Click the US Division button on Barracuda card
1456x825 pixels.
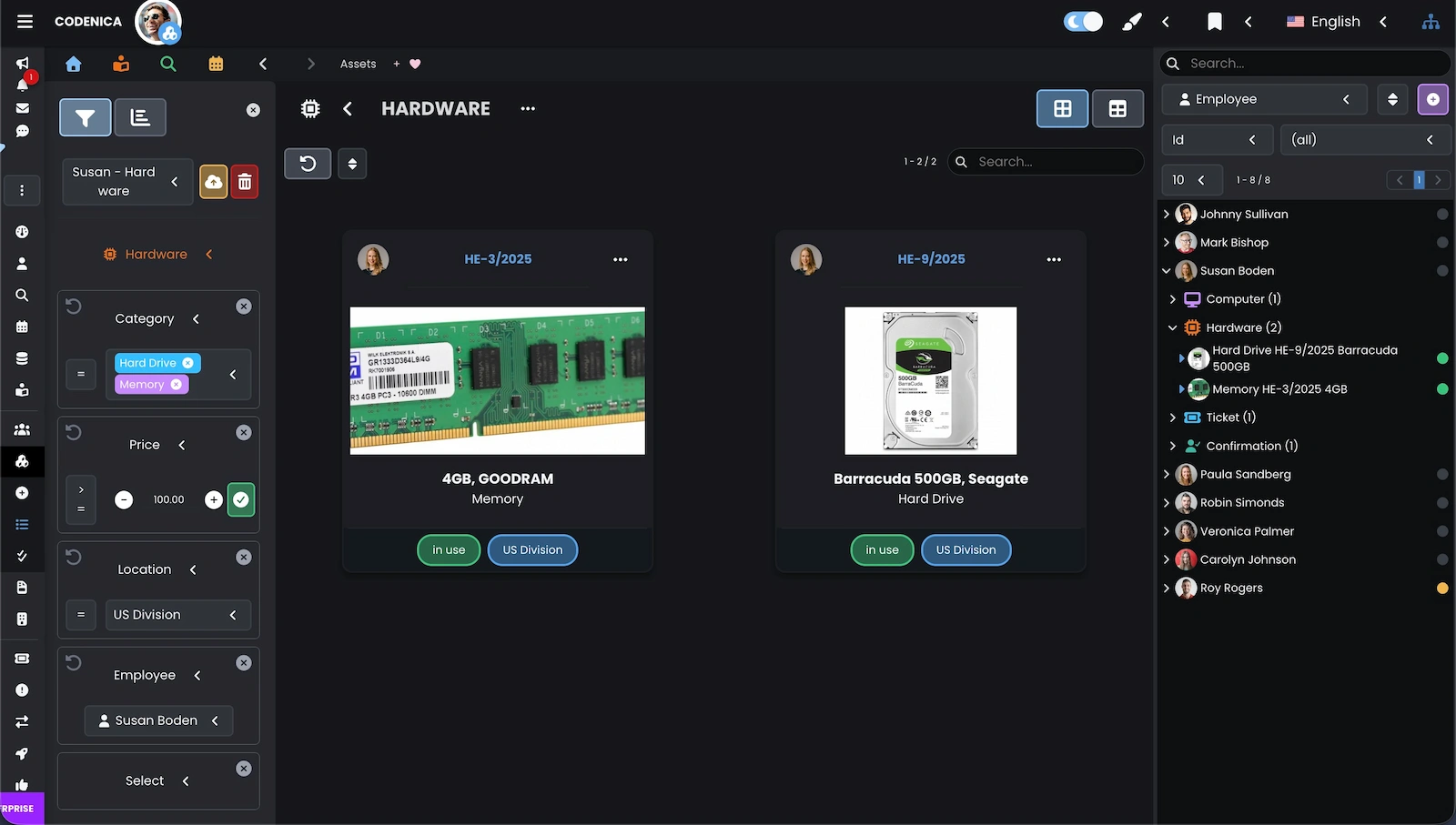coord(966,549)
